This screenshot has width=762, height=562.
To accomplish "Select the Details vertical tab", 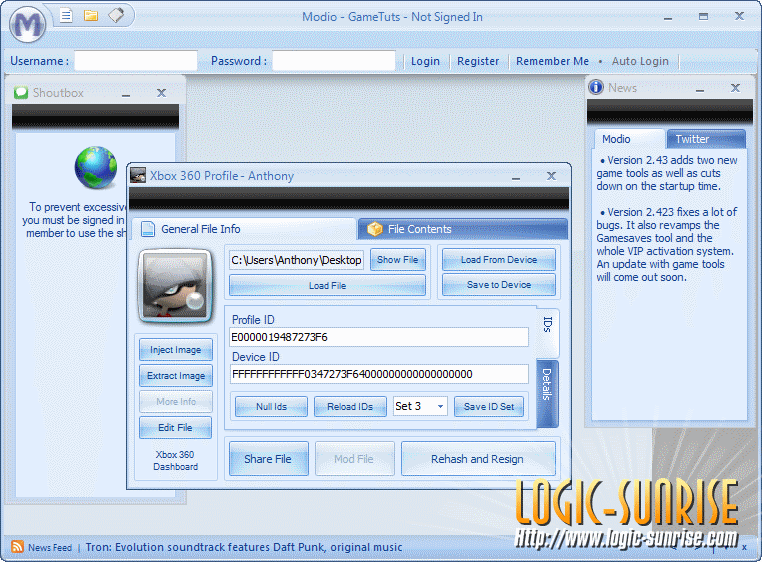I will pyautogui.click(x=548, y=394).
